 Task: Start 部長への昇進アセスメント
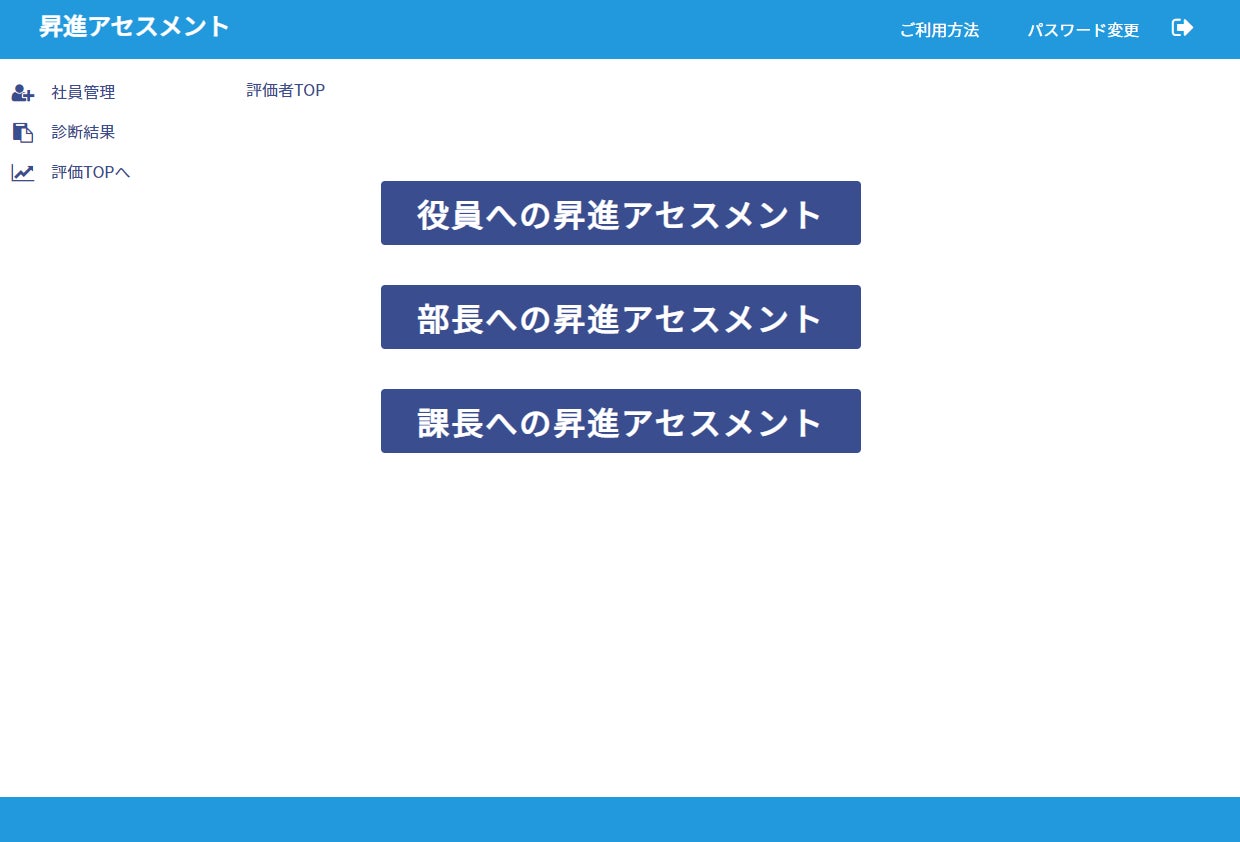coord(621,317)
